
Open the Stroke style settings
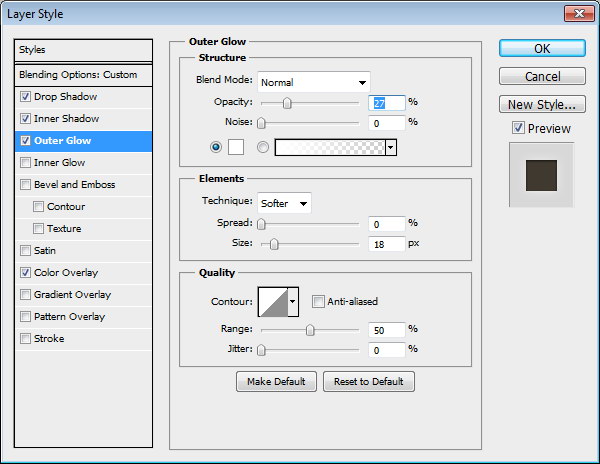pos(49,339)
